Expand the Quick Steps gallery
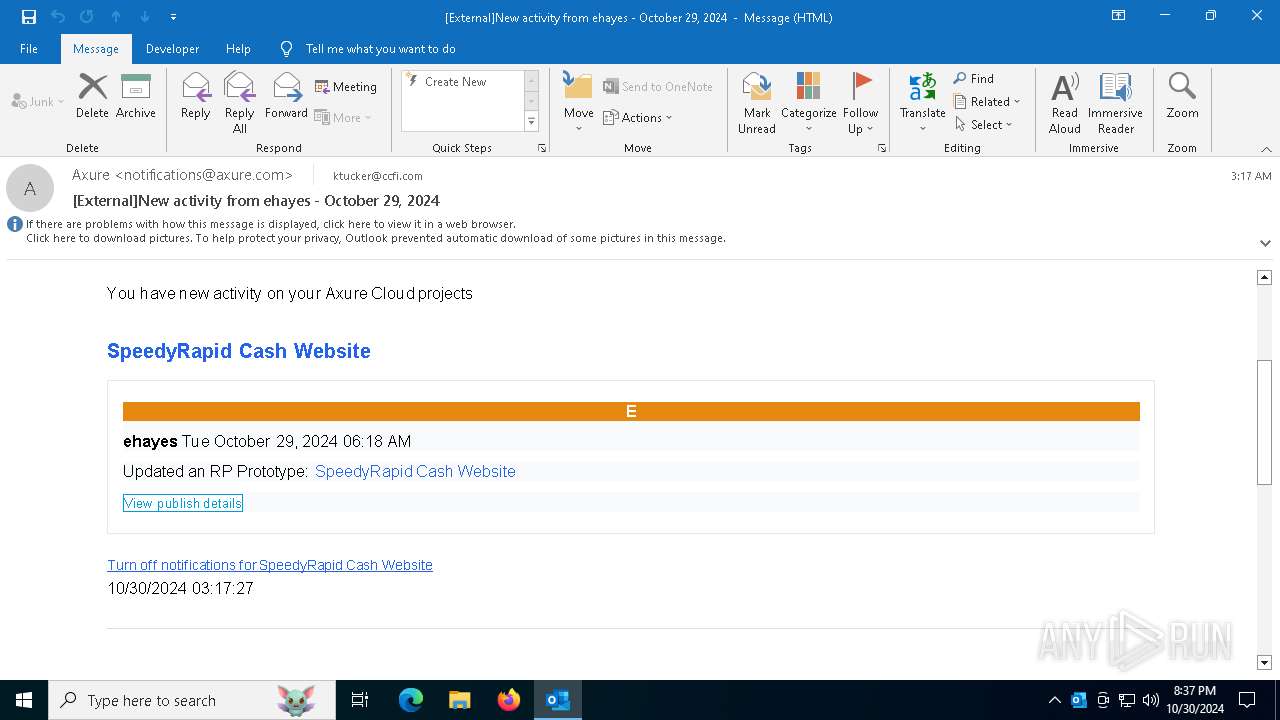This screenshot has height=720, width=1280. coord(531,122)
